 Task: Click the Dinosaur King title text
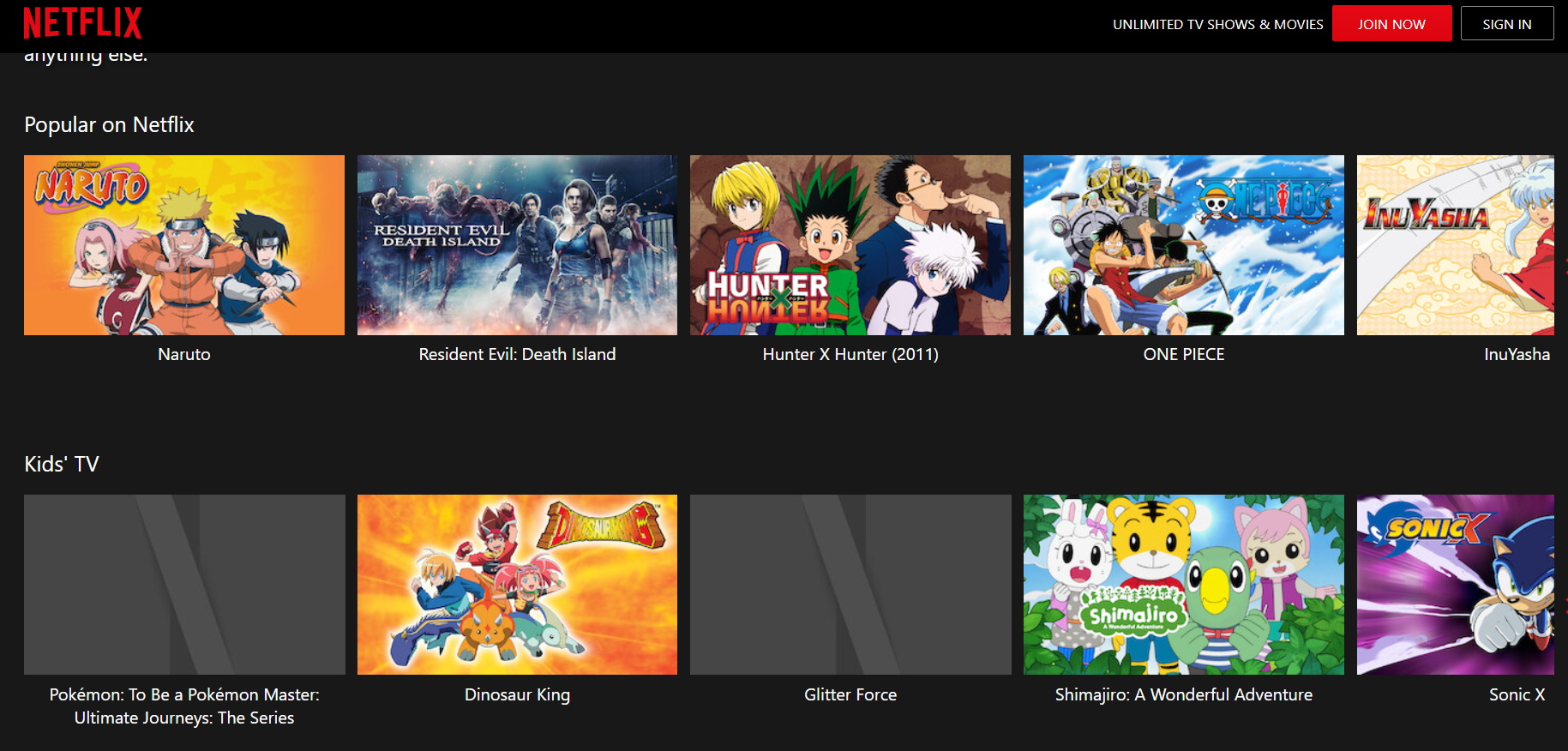[517, 694]
